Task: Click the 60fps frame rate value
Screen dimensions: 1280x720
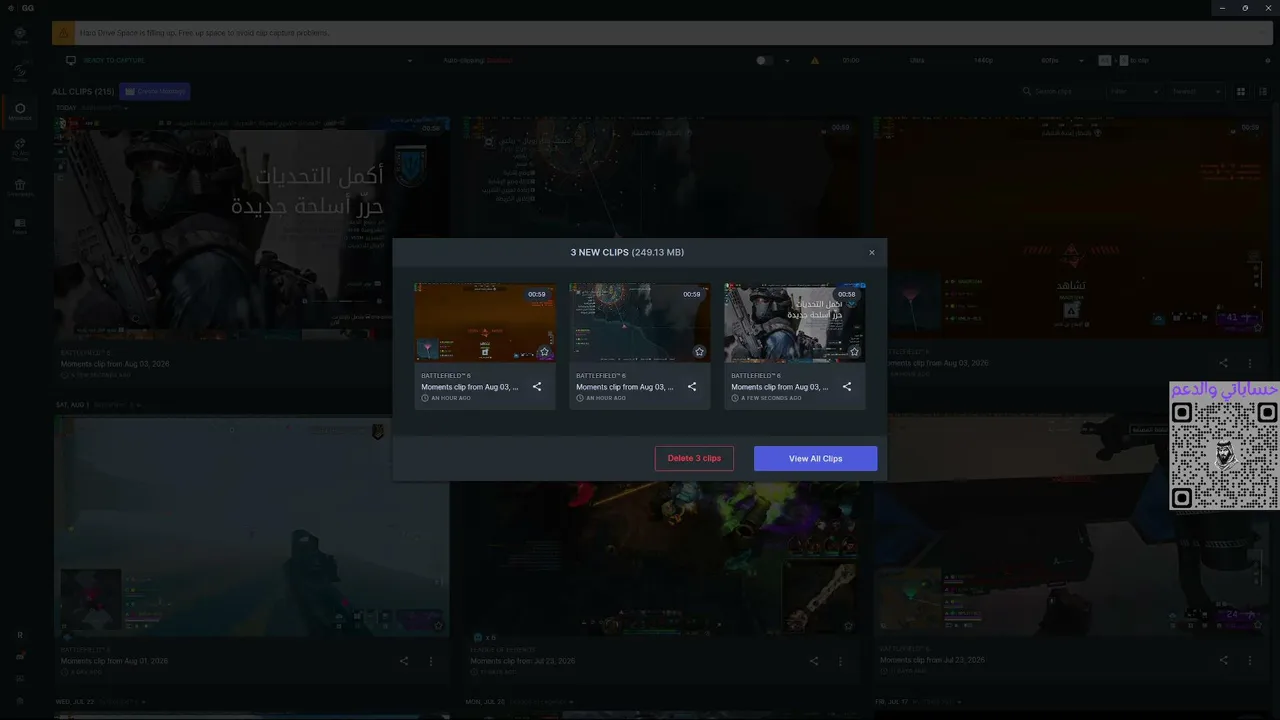Action: [1049, 61]
